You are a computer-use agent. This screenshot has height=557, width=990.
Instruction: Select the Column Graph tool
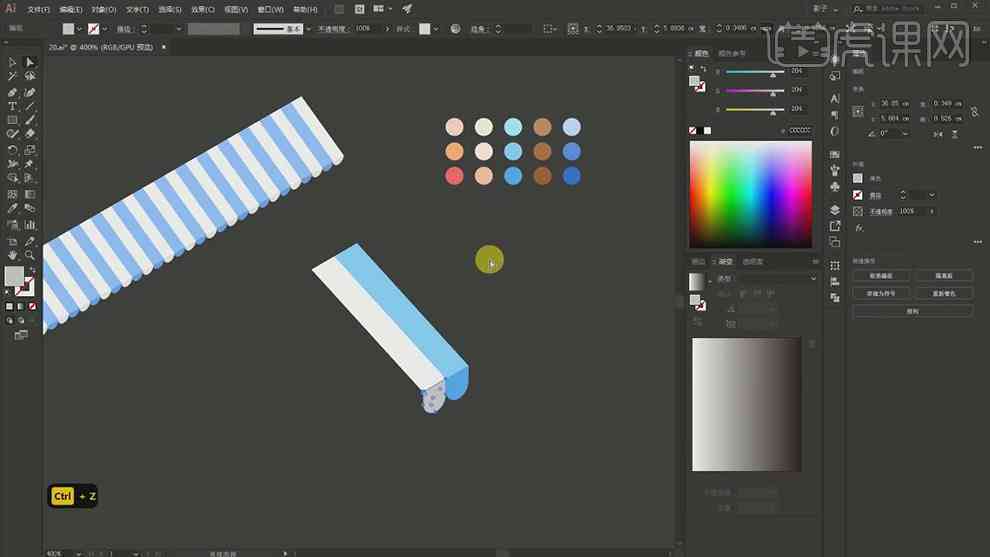29,225
